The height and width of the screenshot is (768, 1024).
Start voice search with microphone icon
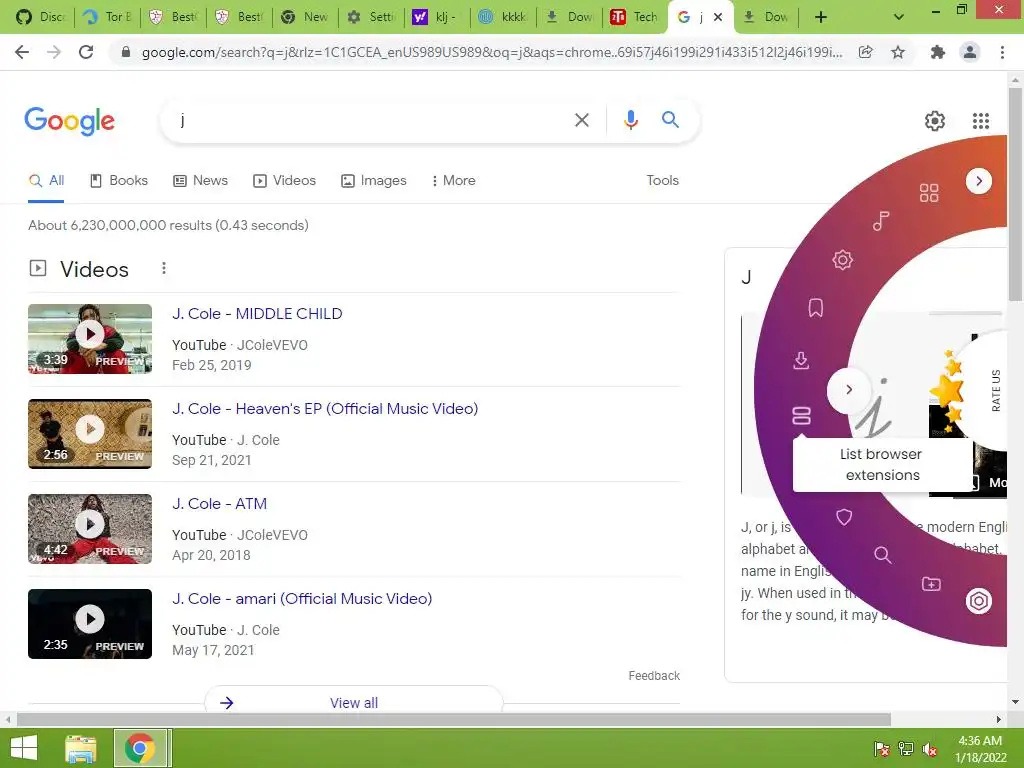630,120
